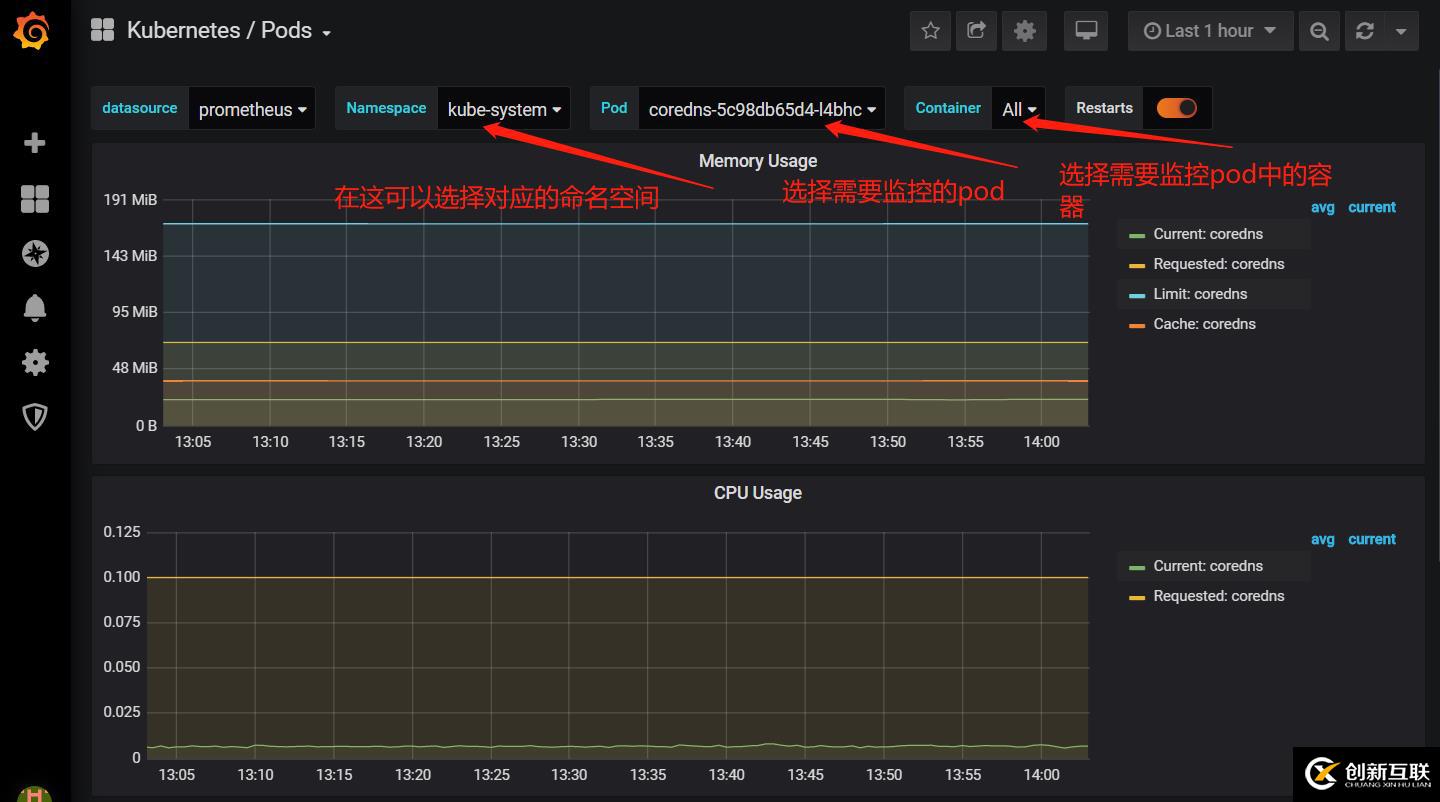This screenshot has height=802, width=1440.
Task: Click yellow swatch of Memory Requested: coredns
Action: pyautogui.click(x=1136, y=265)
